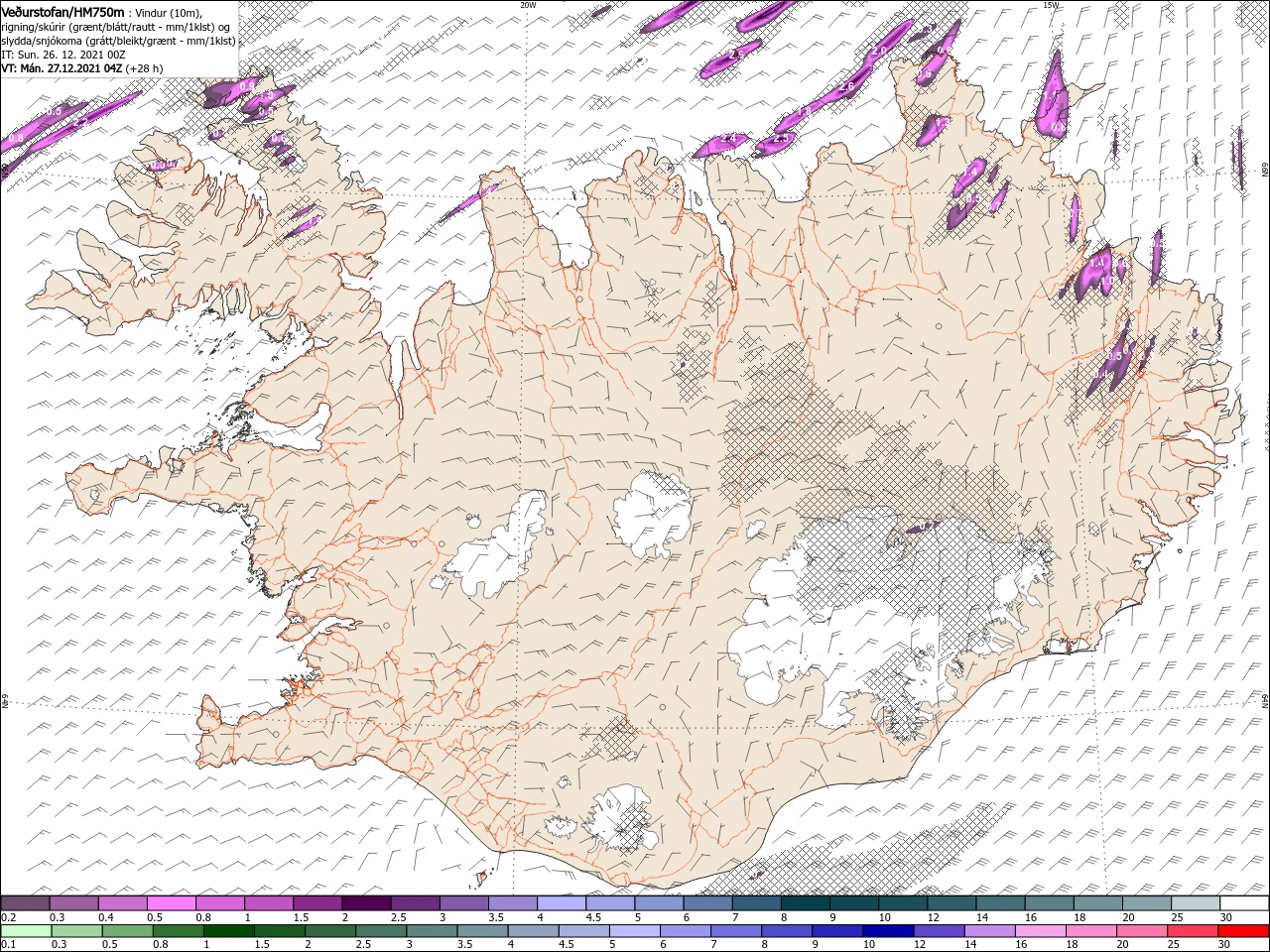Screen dimensions: 1270x952
Task: Click the 30 mm white swatch ending the snow legend
Action: pos(1243,902)
